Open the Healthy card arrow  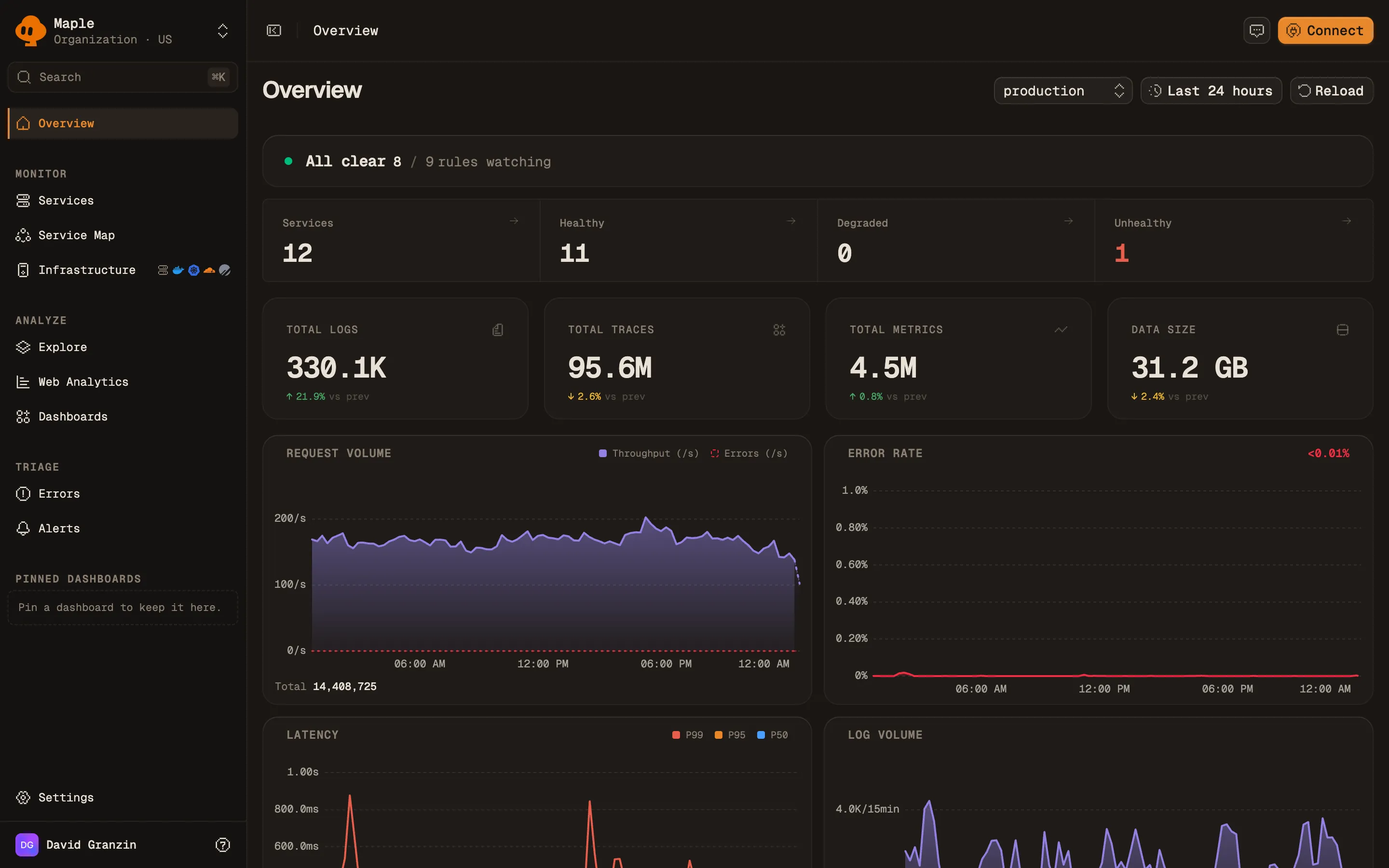[x=791, y=221]
